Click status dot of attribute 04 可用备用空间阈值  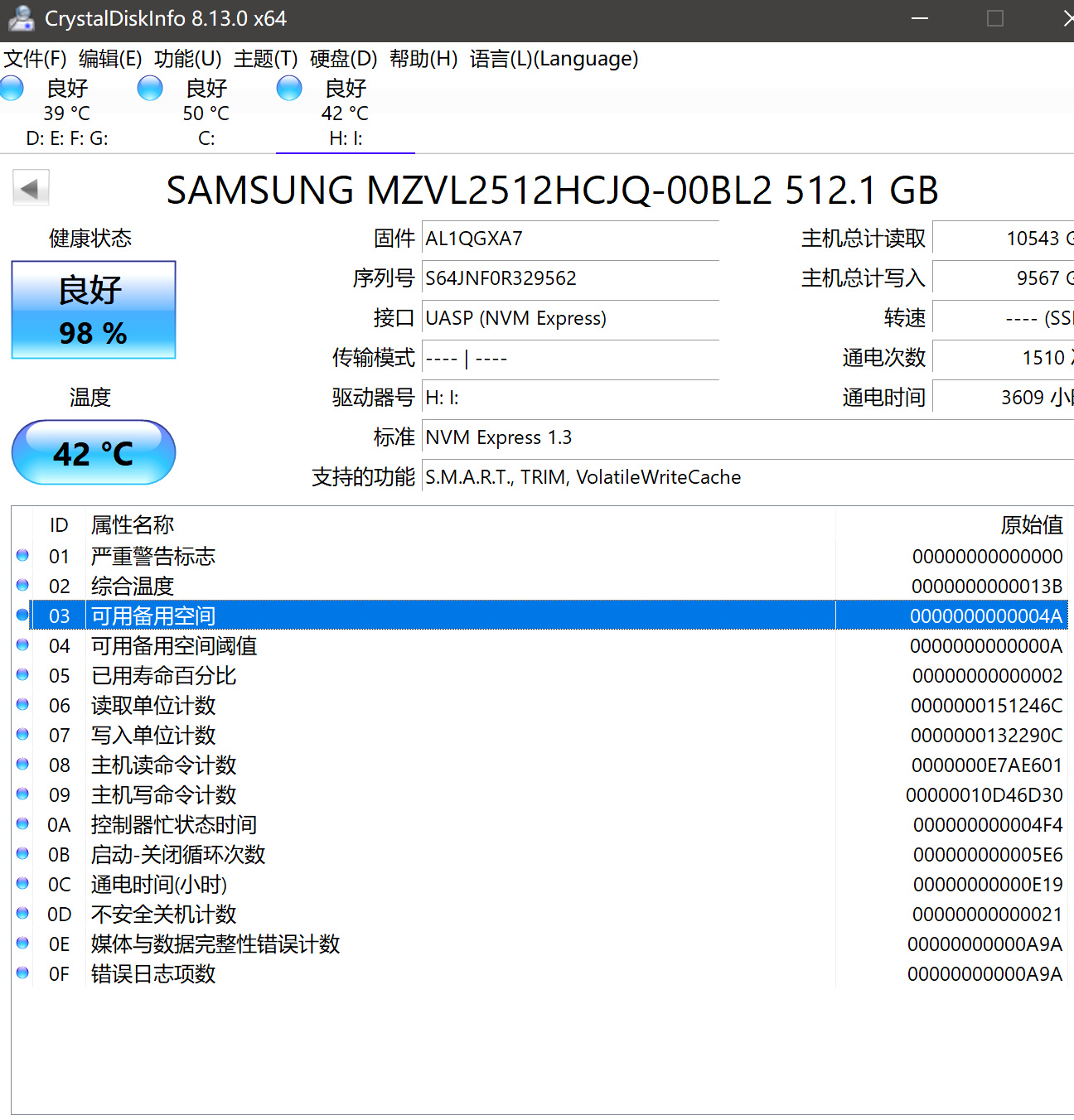click(x=22, y=644)
